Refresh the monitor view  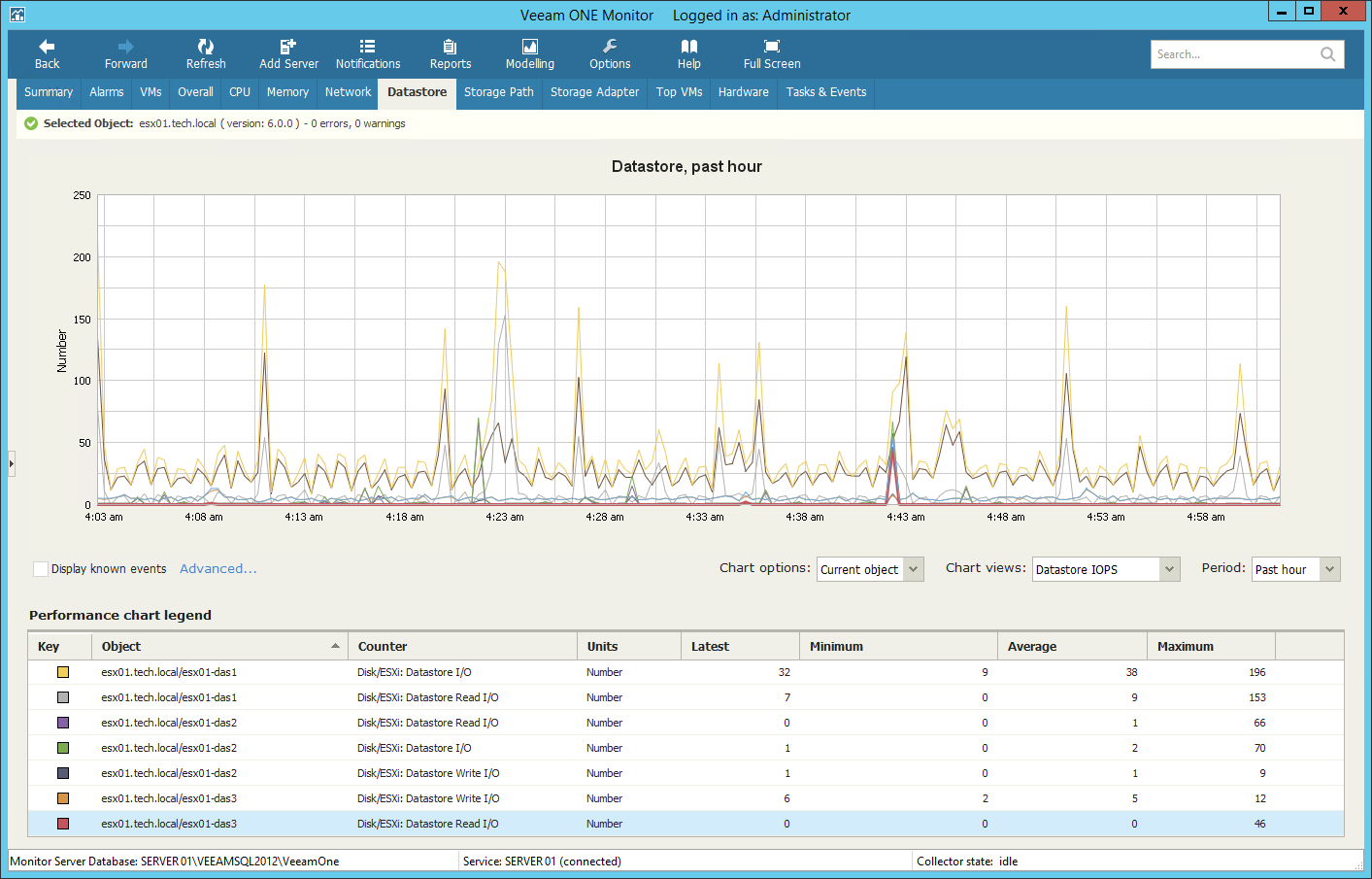(x=206, y=46)
